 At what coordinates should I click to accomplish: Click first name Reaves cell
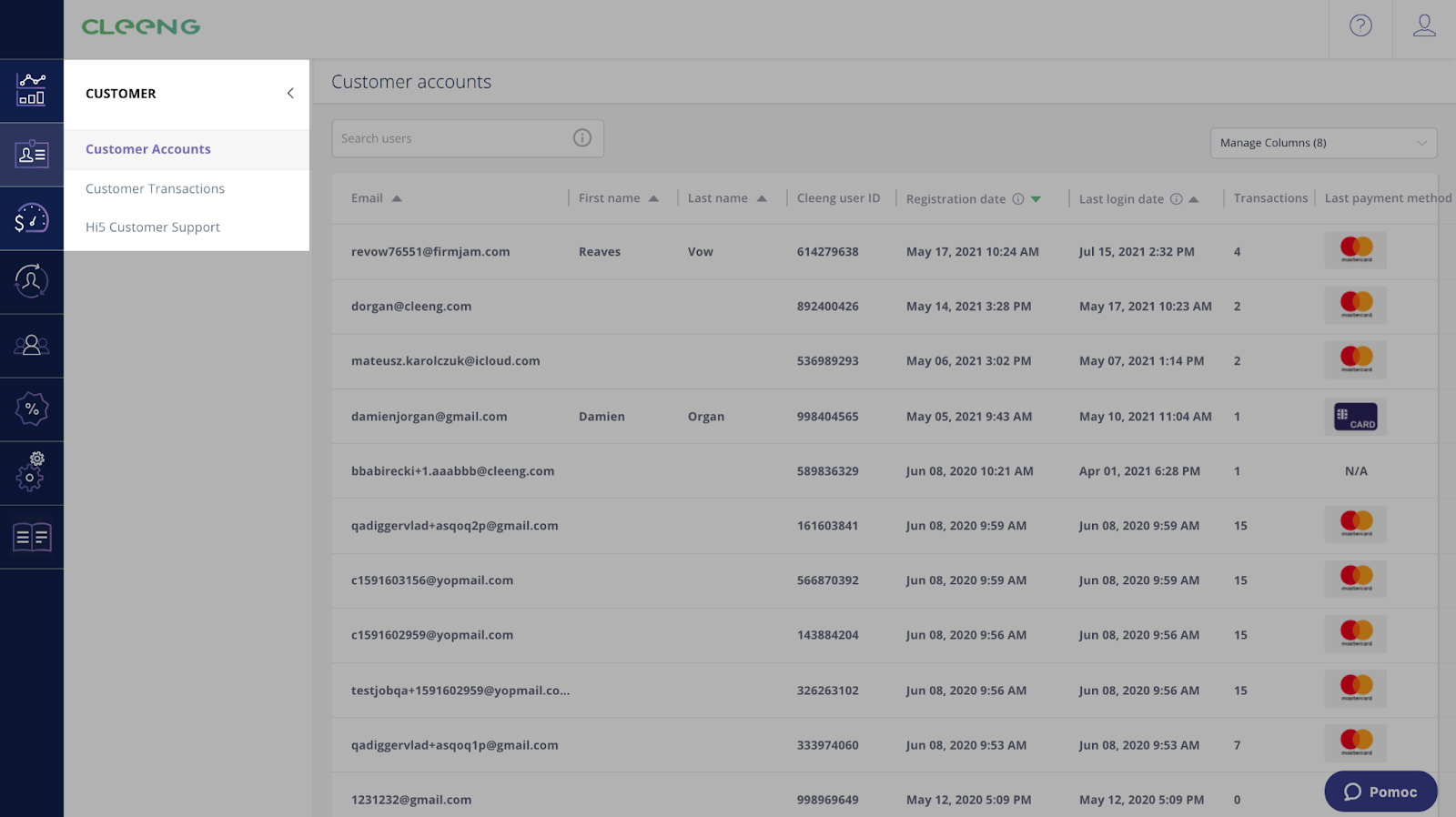(600, 252)
